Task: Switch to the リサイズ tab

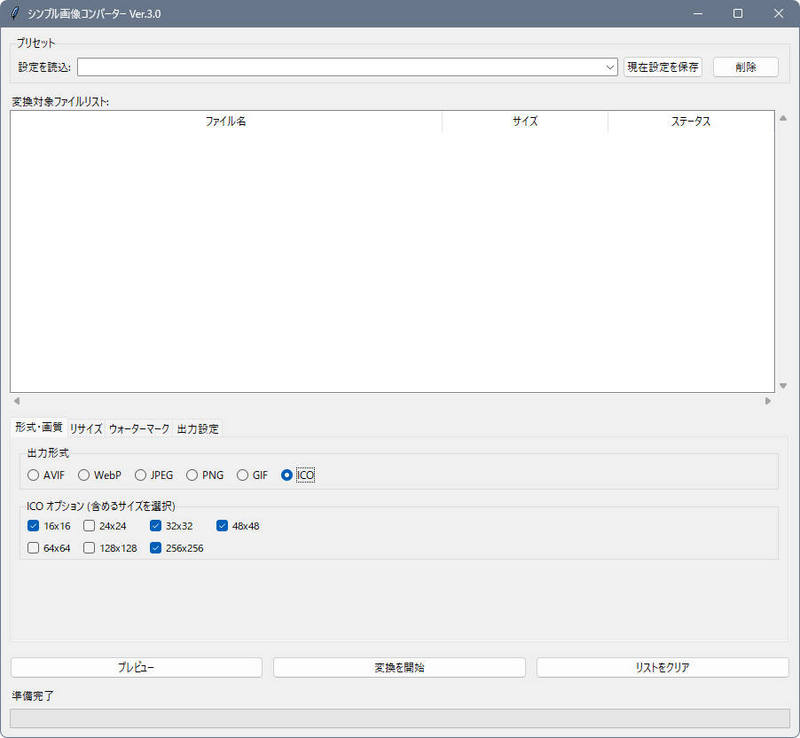Action: pos(86,428)
